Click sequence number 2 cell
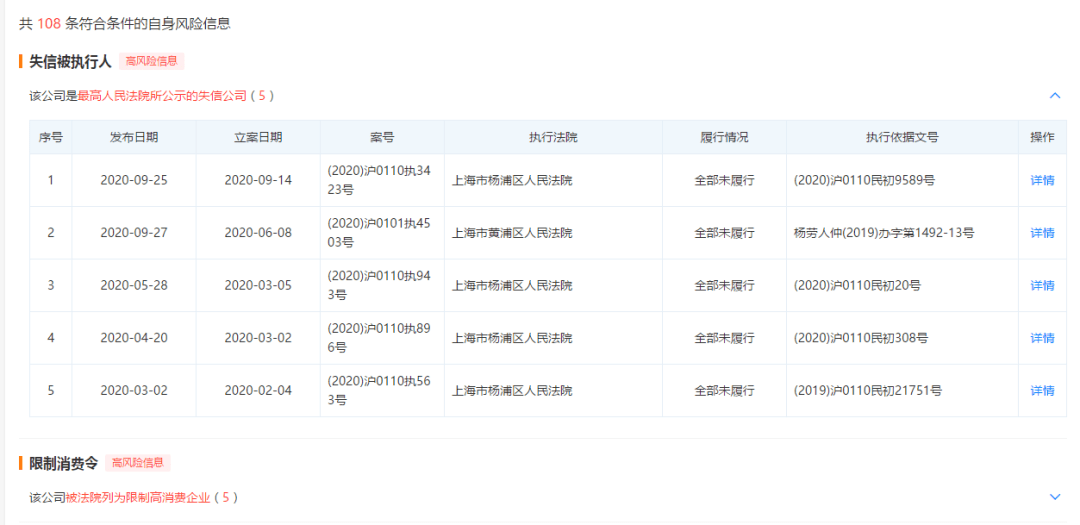 pos(50,233)
